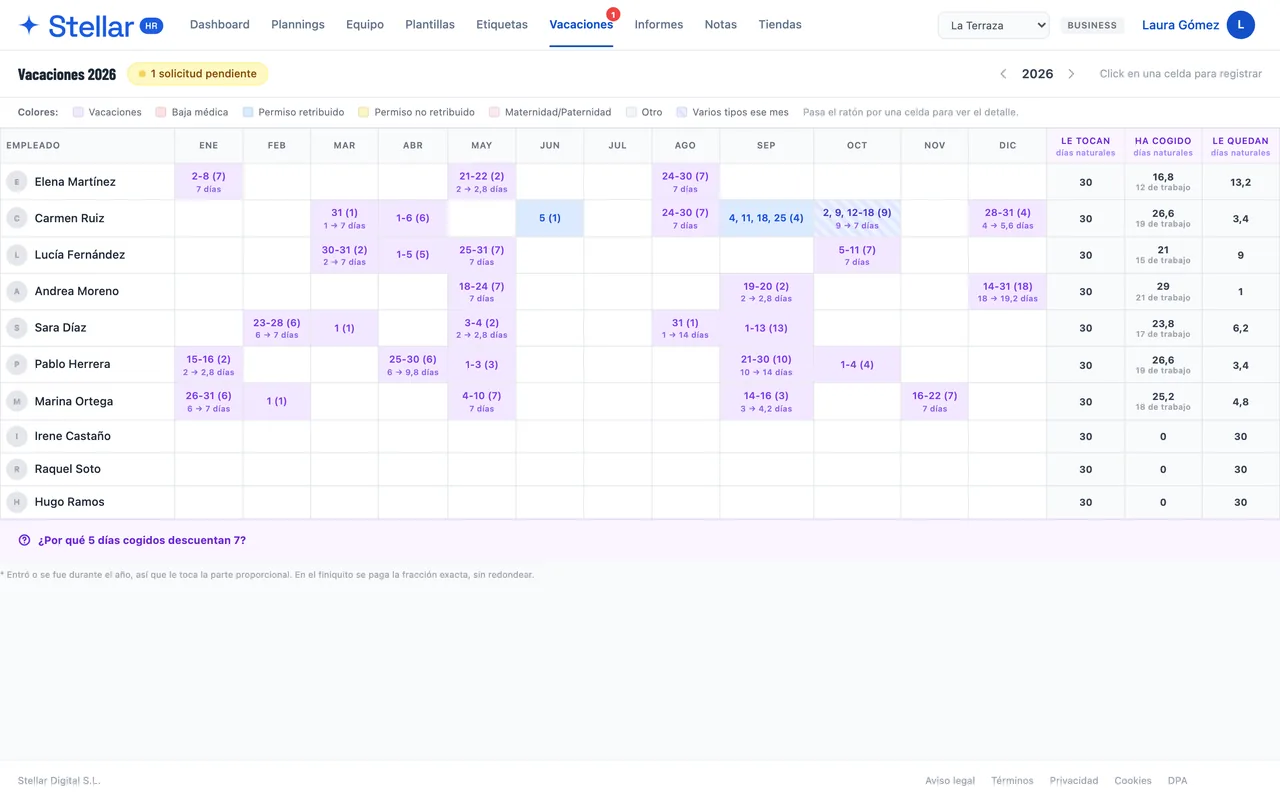Click the Vacaciones legend color swatch
1280x800 pixels.
pyautogui.click(x=79, y=112)
